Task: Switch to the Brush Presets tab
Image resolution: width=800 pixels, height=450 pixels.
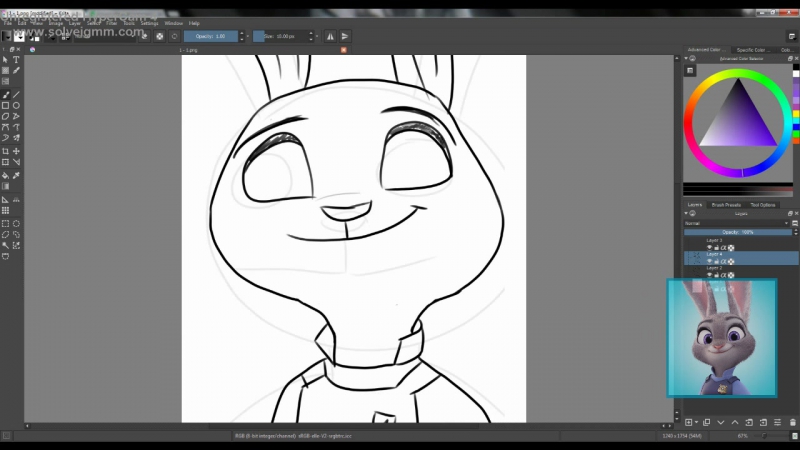Action: (x=726, y=205)
